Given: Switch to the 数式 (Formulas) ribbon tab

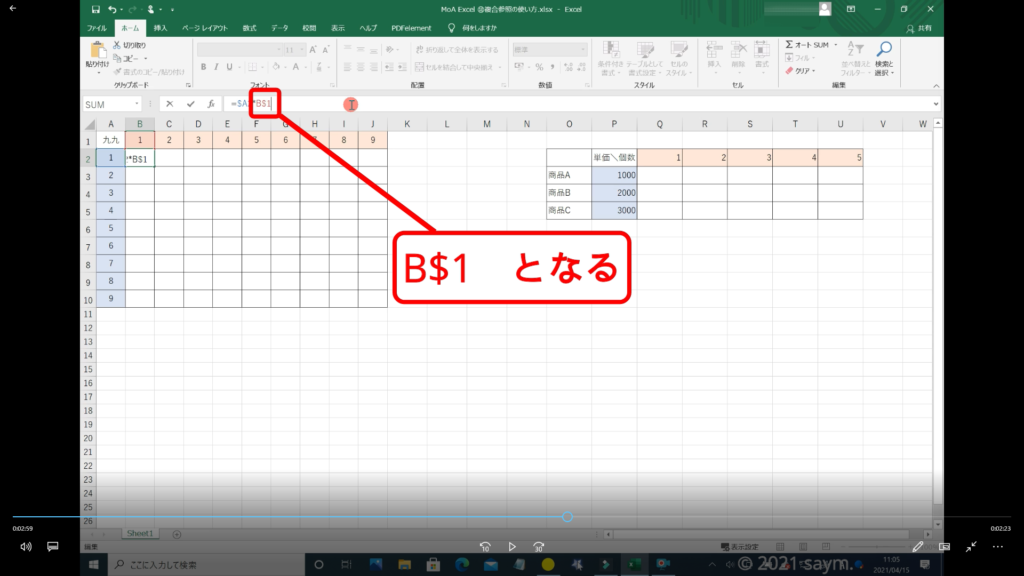Looking at the screenshot, I should coord(249,28).
